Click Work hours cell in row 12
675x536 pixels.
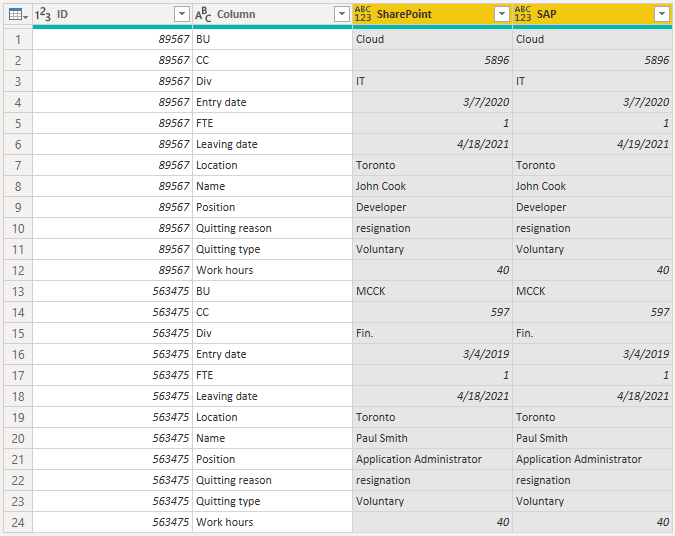[x=272, y=270]
